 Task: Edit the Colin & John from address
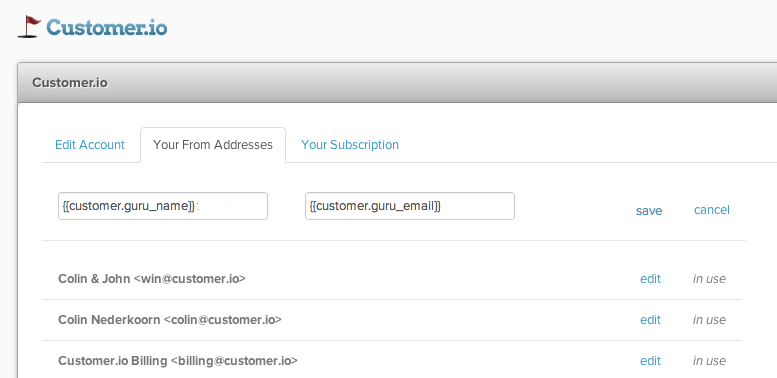(x=650, y=279)
